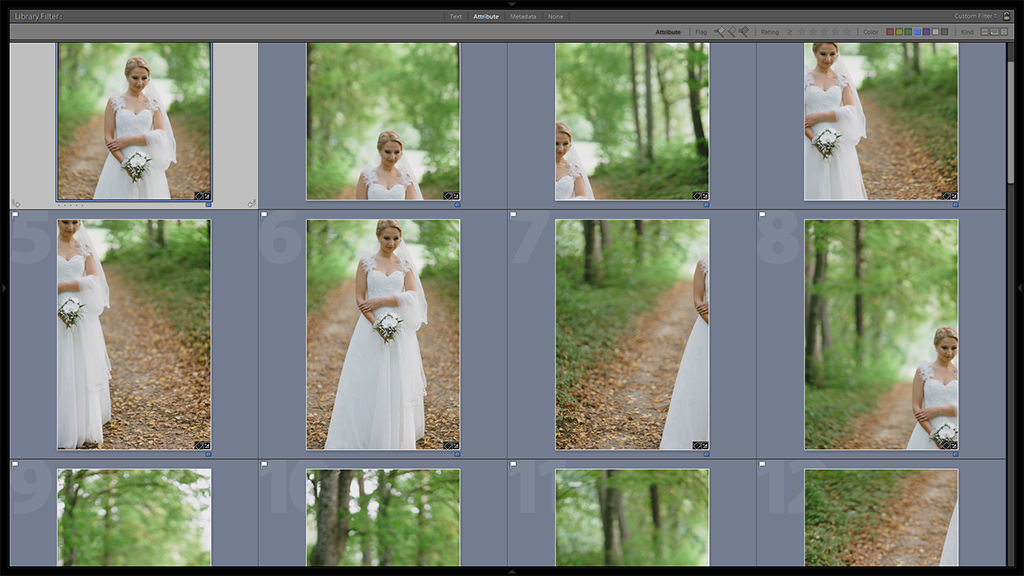Image resolution: width=1024 pixels, height=576 pixels.
Task: Click blue color label under first photo
Action: pos(208,204)
